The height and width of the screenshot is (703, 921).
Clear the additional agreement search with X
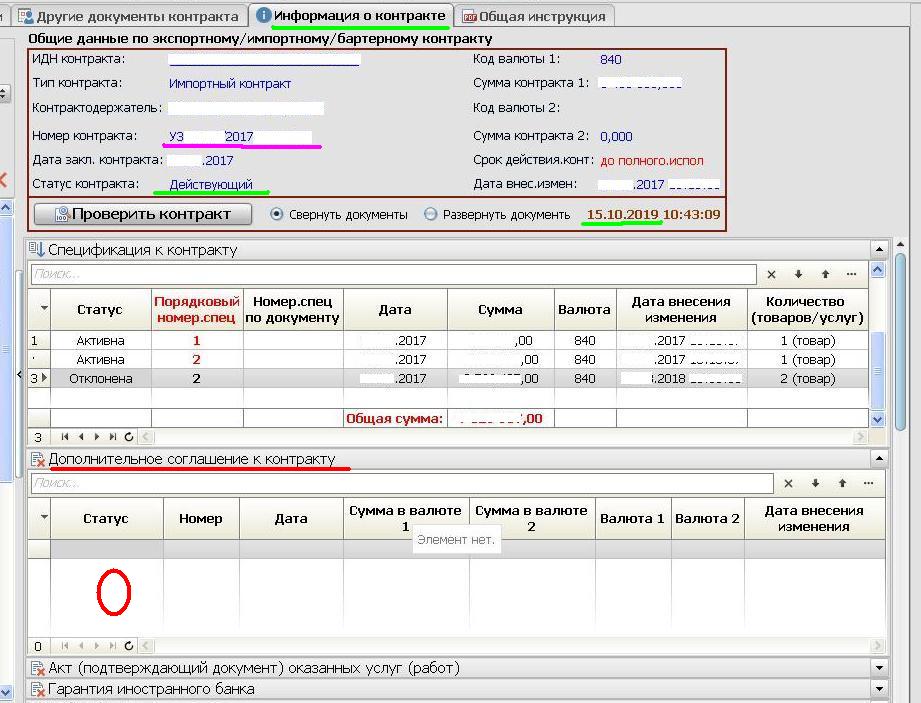pyautogui.click(x=788, y=484)
